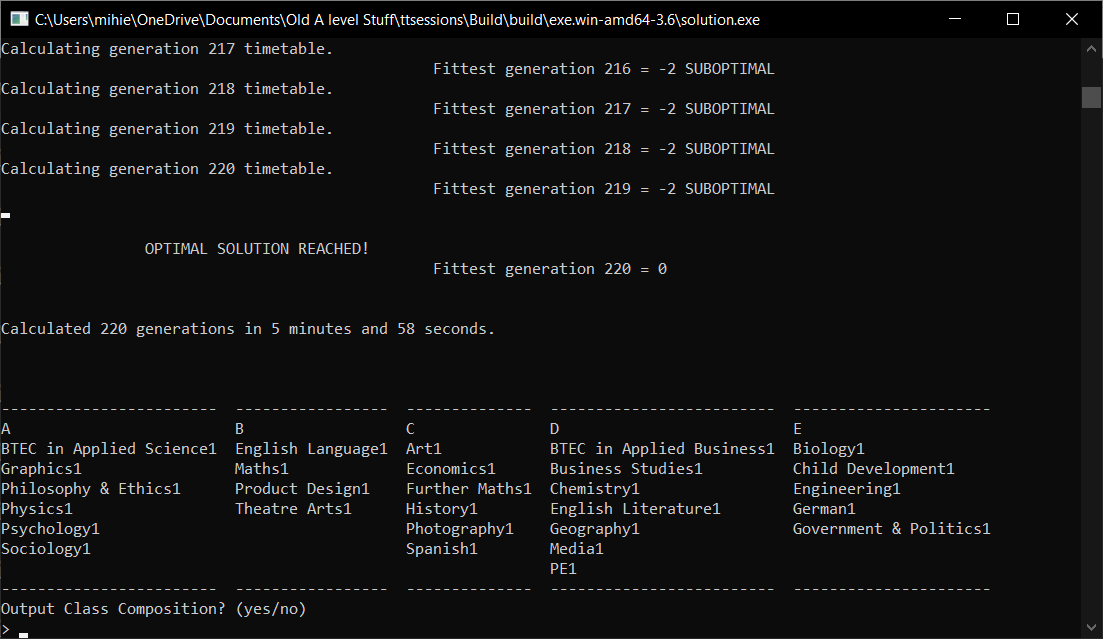Select 'English Language1' in block B

coord(311,449)
